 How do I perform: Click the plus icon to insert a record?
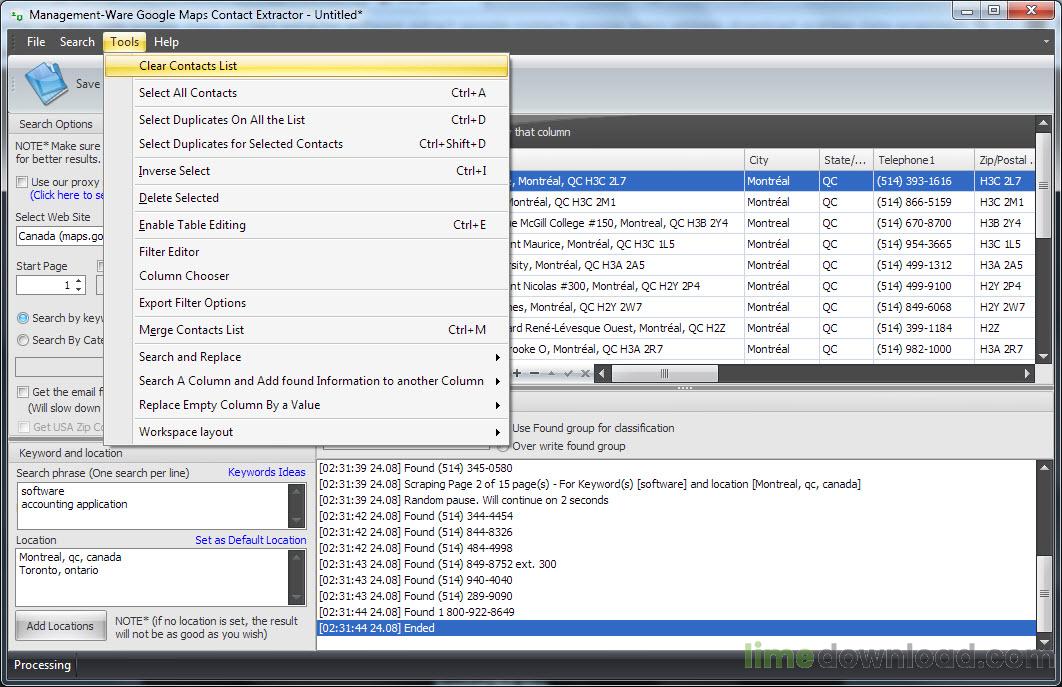[x=516, y=373]
